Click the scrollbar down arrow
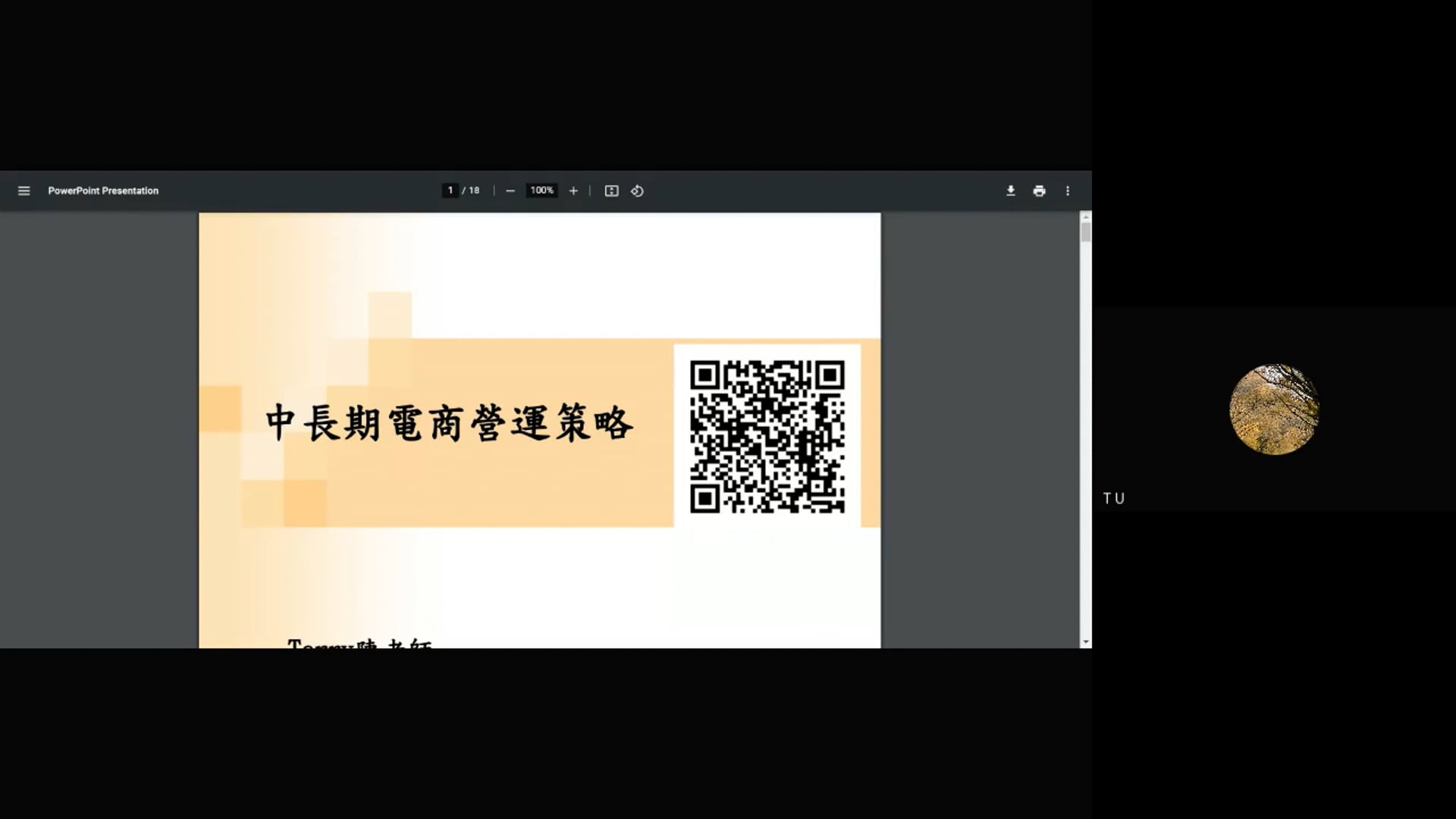 1086,642
